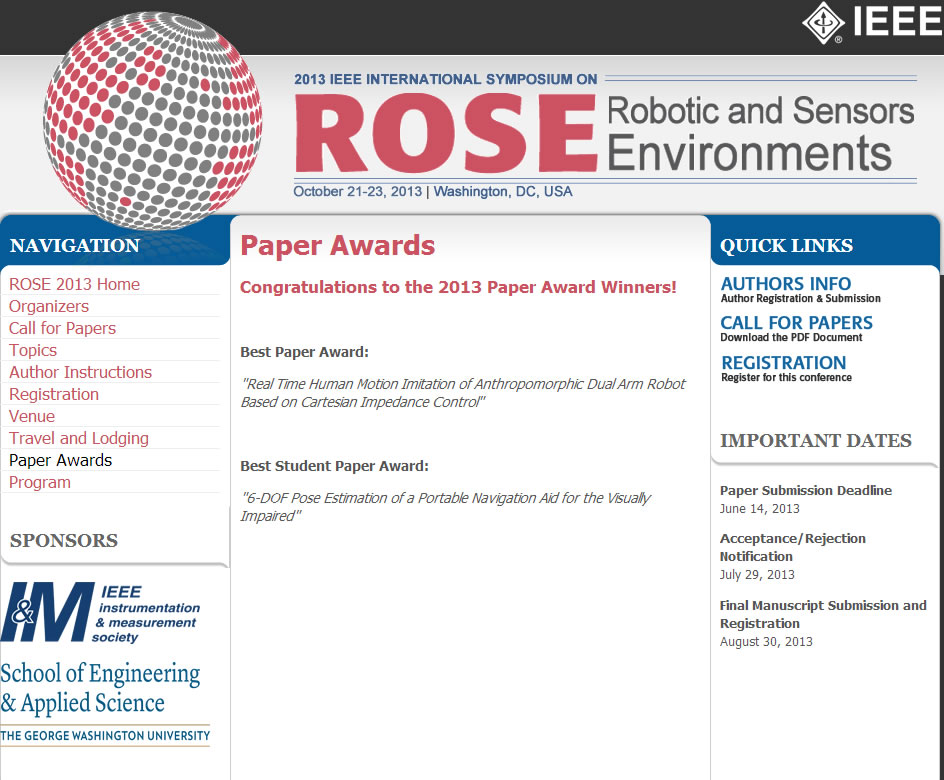The width and height of the screenshot is (944, 780).
Task: Click the July 29, 2013 date
Action: point(757,575)
